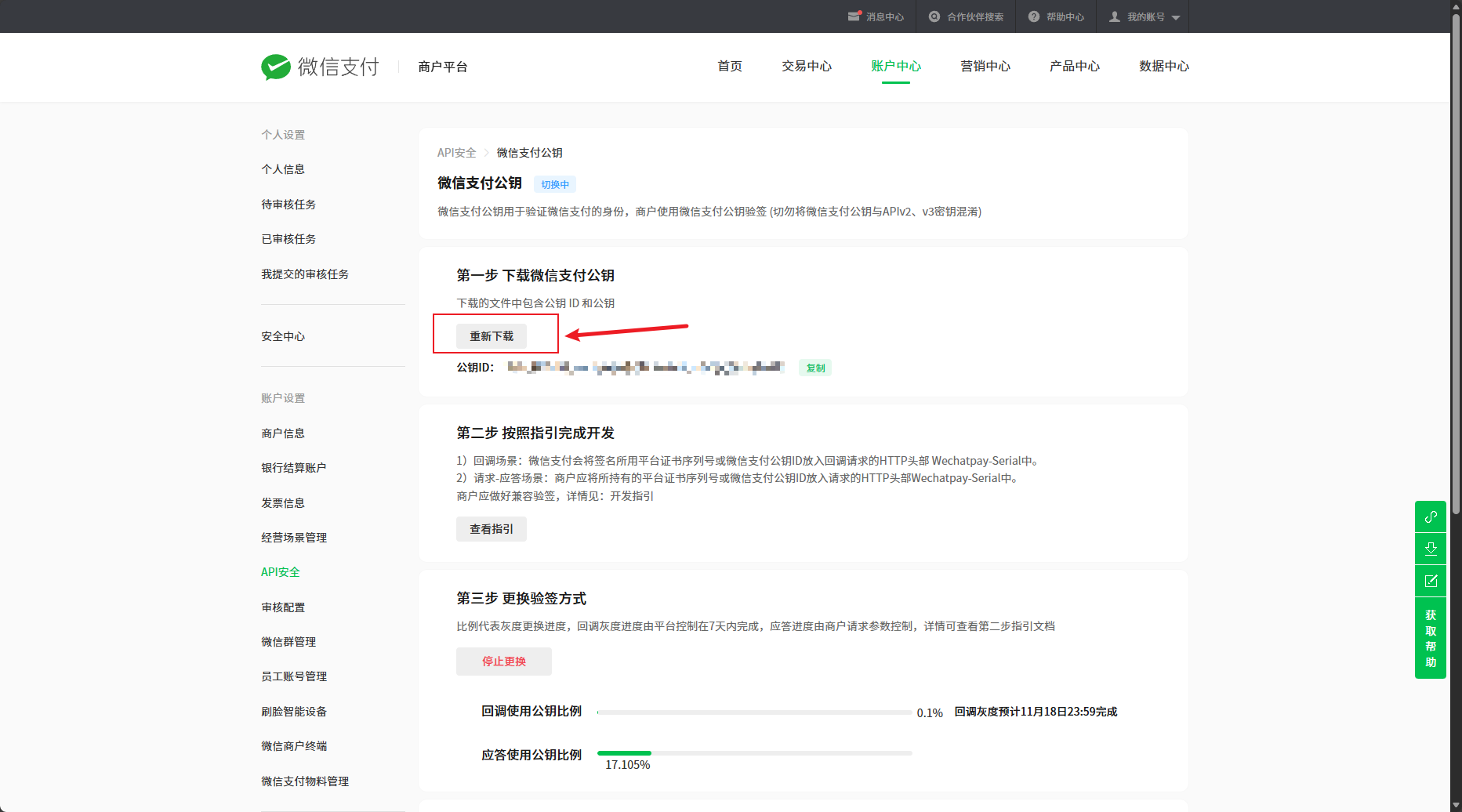The image size is (1462, 812).
Task: Click the green edit icon on right sidebar
Action: coord(1431,581)
